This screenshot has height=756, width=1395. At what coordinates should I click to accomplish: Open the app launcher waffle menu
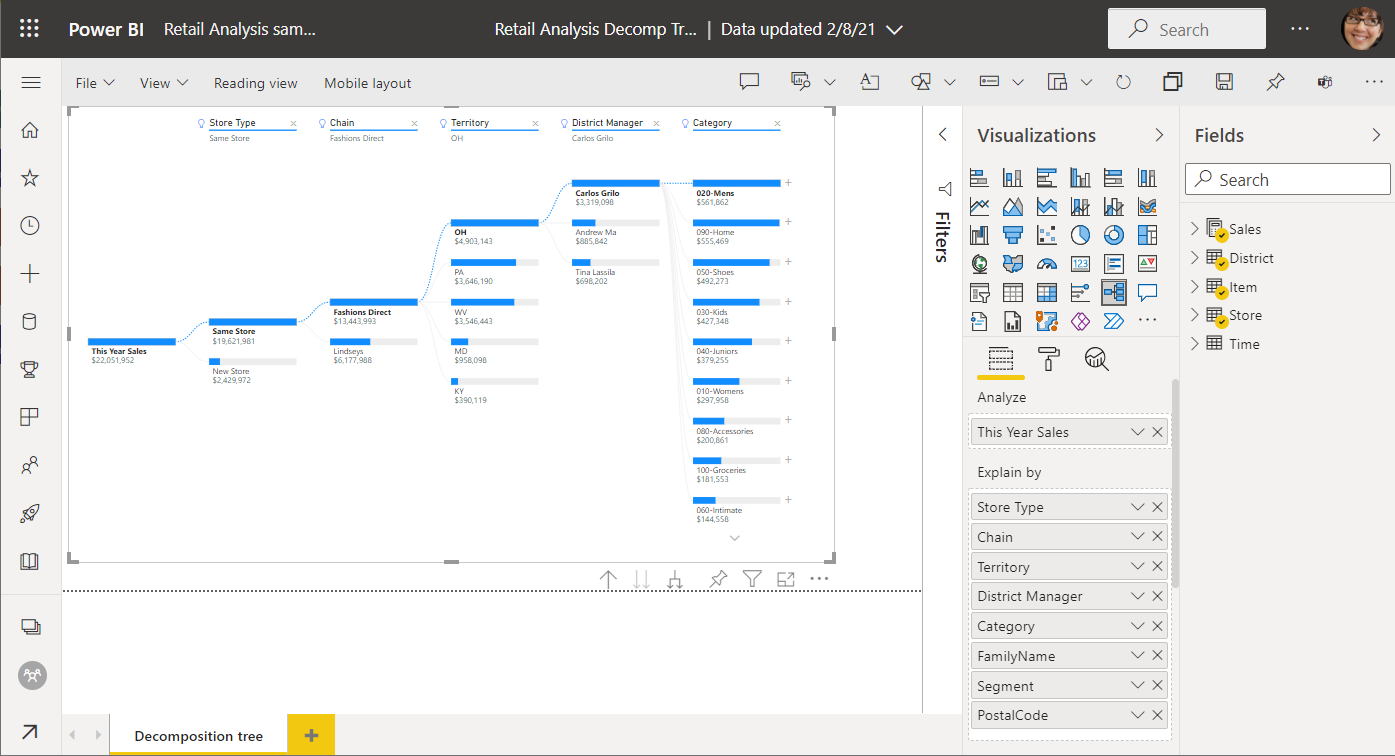pos(30,29)
